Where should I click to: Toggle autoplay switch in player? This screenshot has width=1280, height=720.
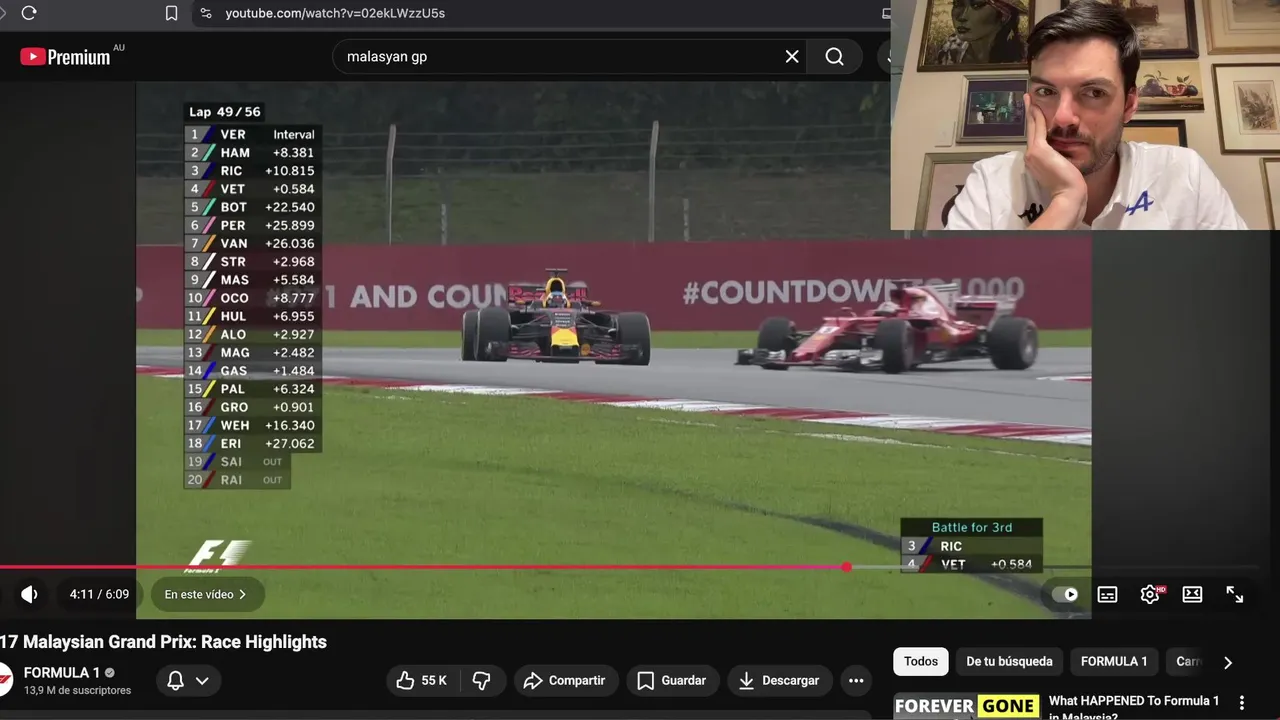tap(1065, 594)
